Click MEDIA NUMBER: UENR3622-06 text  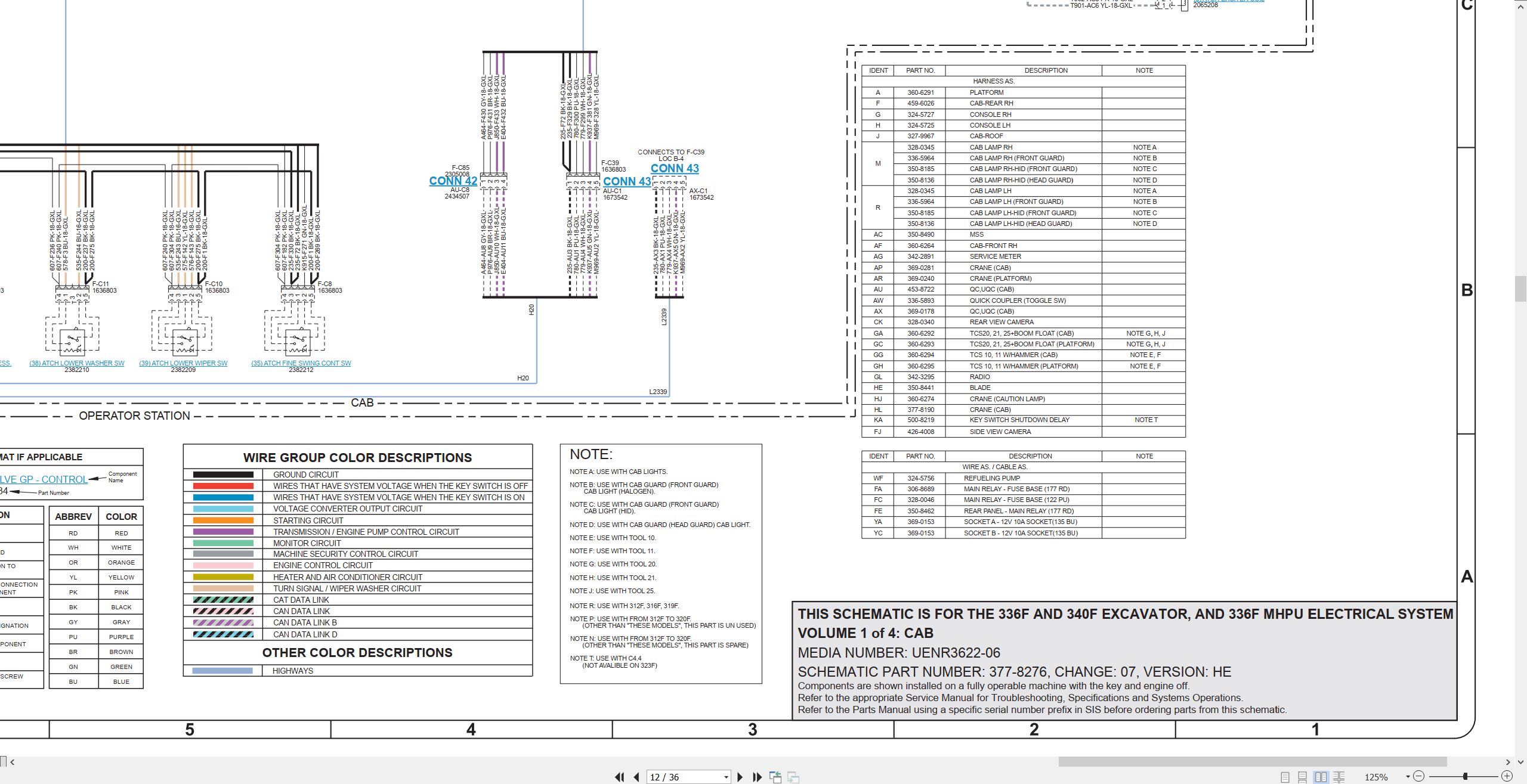pyautogui.click(x=899, y=653)
